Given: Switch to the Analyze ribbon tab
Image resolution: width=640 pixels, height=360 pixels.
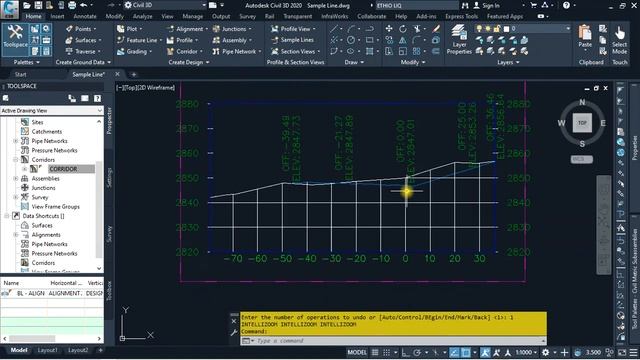Looking at the screenshot, I should (142, 16).
